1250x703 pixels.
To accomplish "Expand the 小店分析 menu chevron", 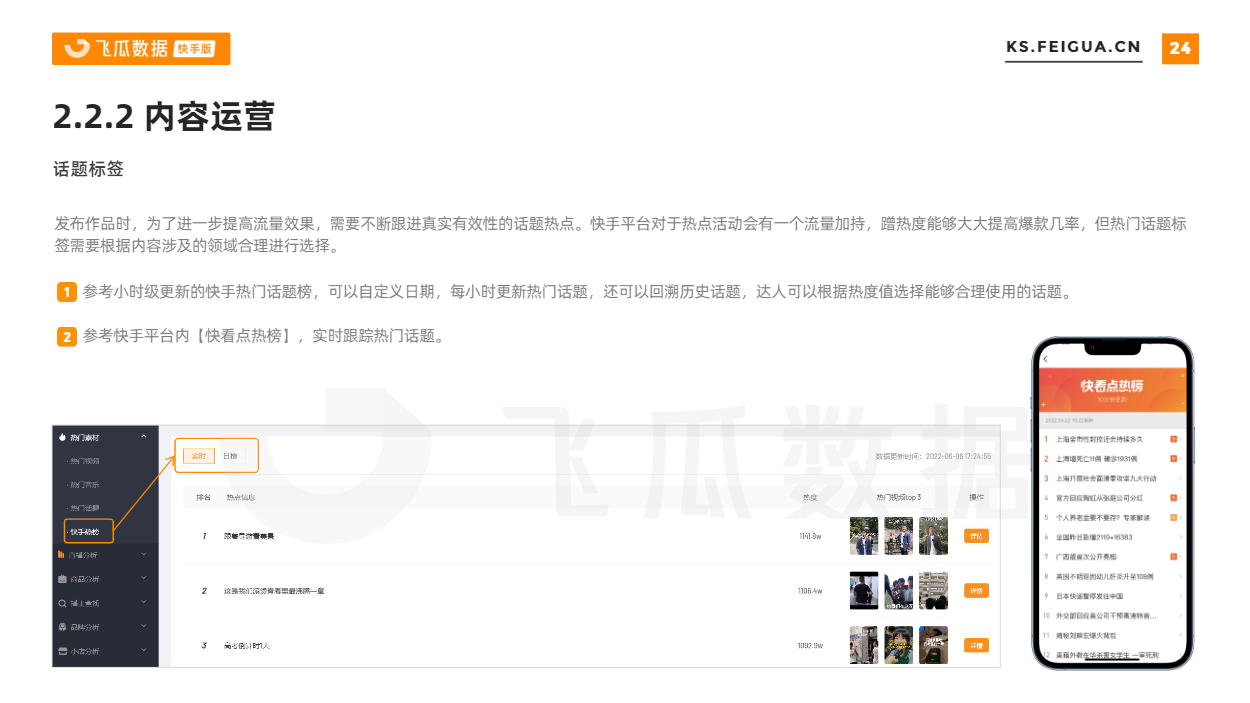I will tap(144, 651).
